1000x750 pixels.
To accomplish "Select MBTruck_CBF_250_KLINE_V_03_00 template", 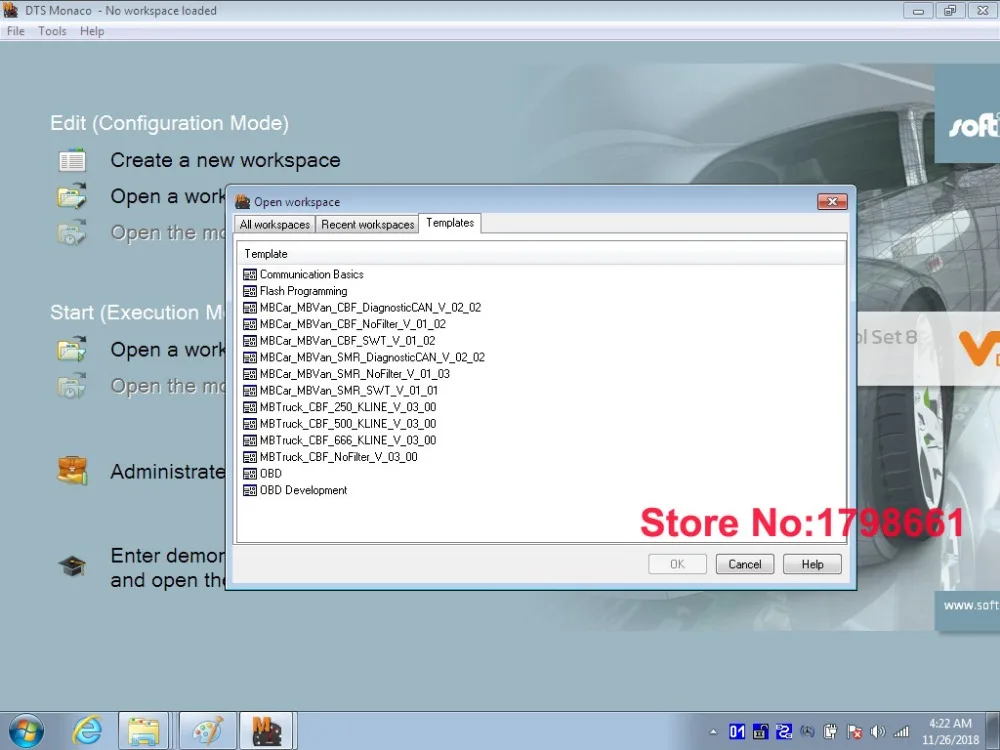I will pos(340,407).
